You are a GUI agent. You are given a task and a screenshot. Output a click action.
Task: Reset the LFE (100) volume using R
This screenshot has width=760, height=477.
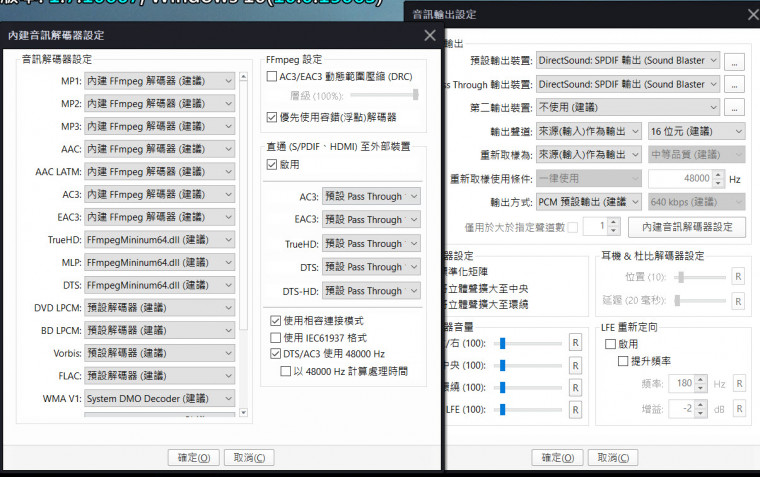[x=576, y=410]
